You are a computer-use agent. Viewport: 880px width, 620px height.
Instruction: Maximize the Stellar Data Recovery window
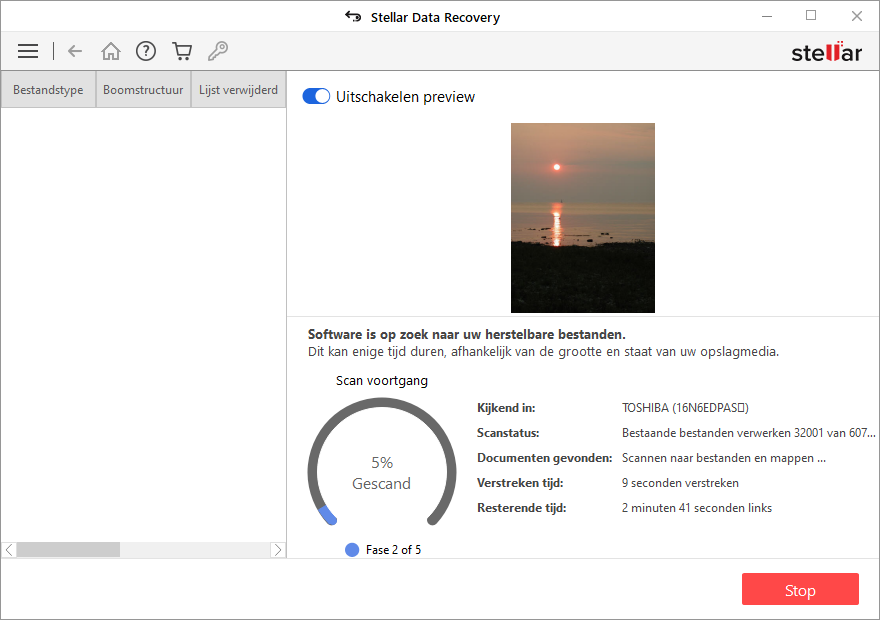[x=811, y=16]
